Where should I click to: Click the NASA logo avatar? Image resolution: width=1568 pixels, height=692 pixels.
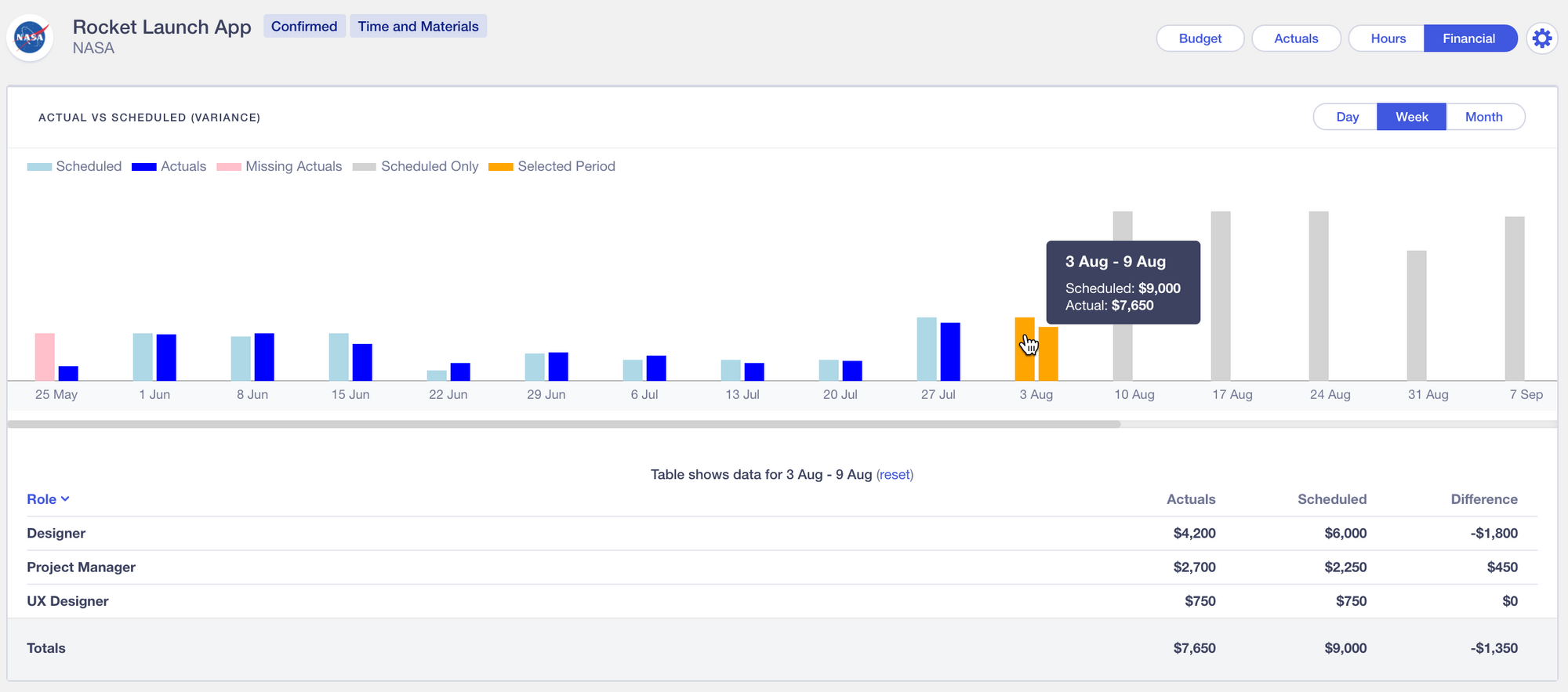pyautogui.click(x=30, y=38)
